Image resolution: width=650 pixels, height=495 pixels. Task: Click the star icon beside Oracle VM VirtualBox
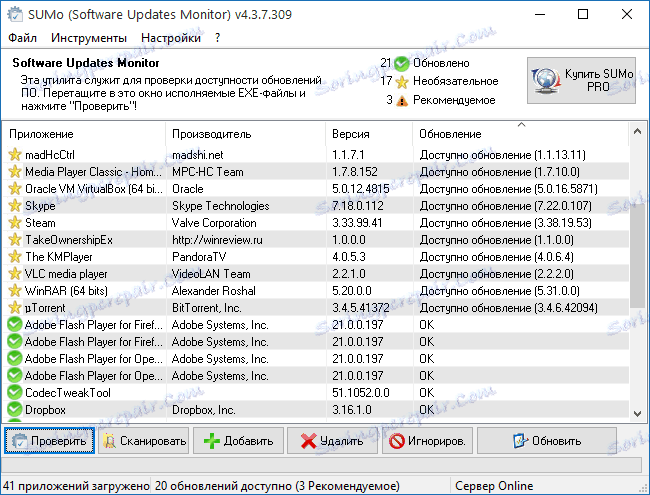coord(15,189)
